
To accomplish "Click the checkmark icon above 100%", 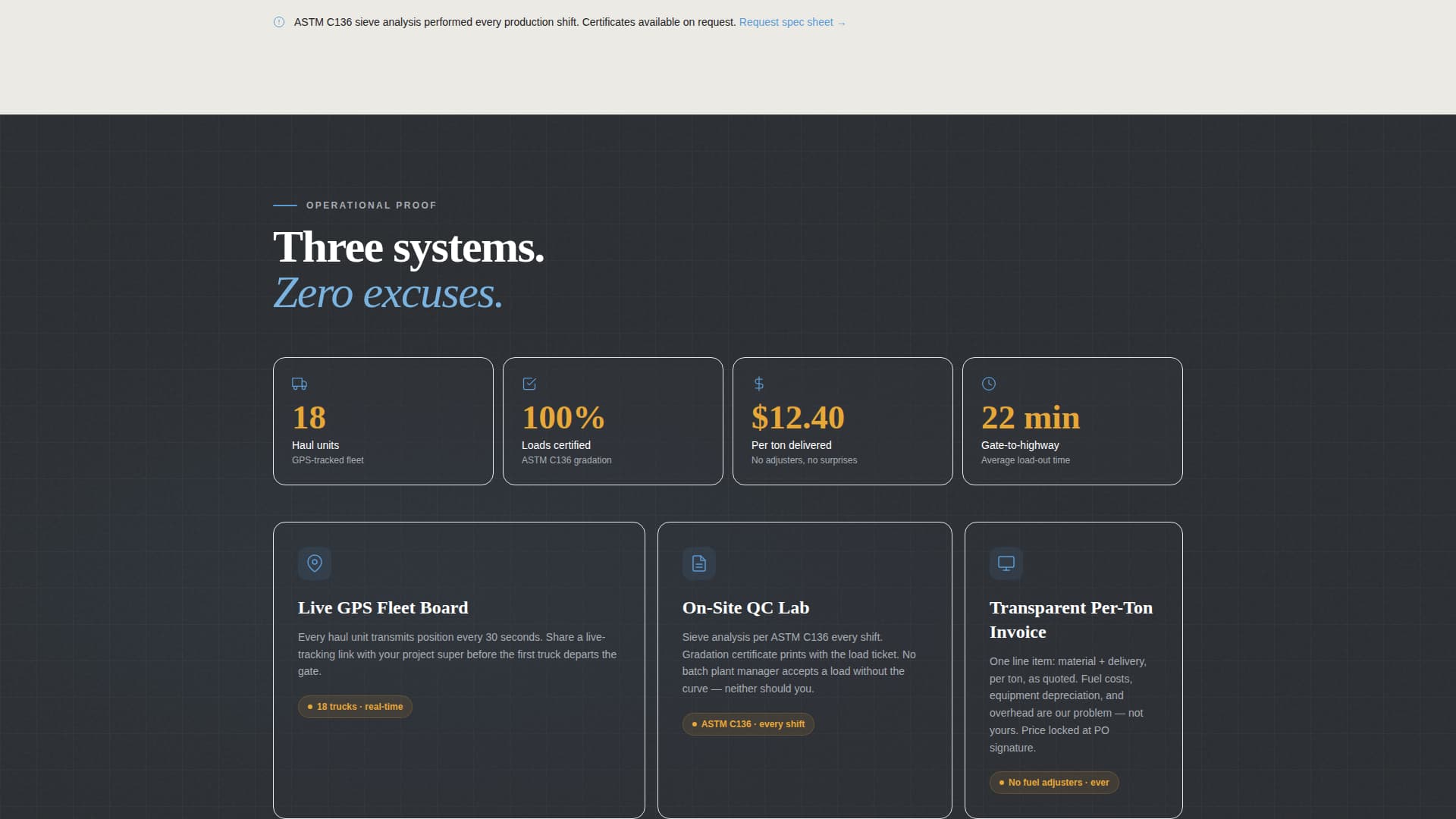I will click(529, 384).
